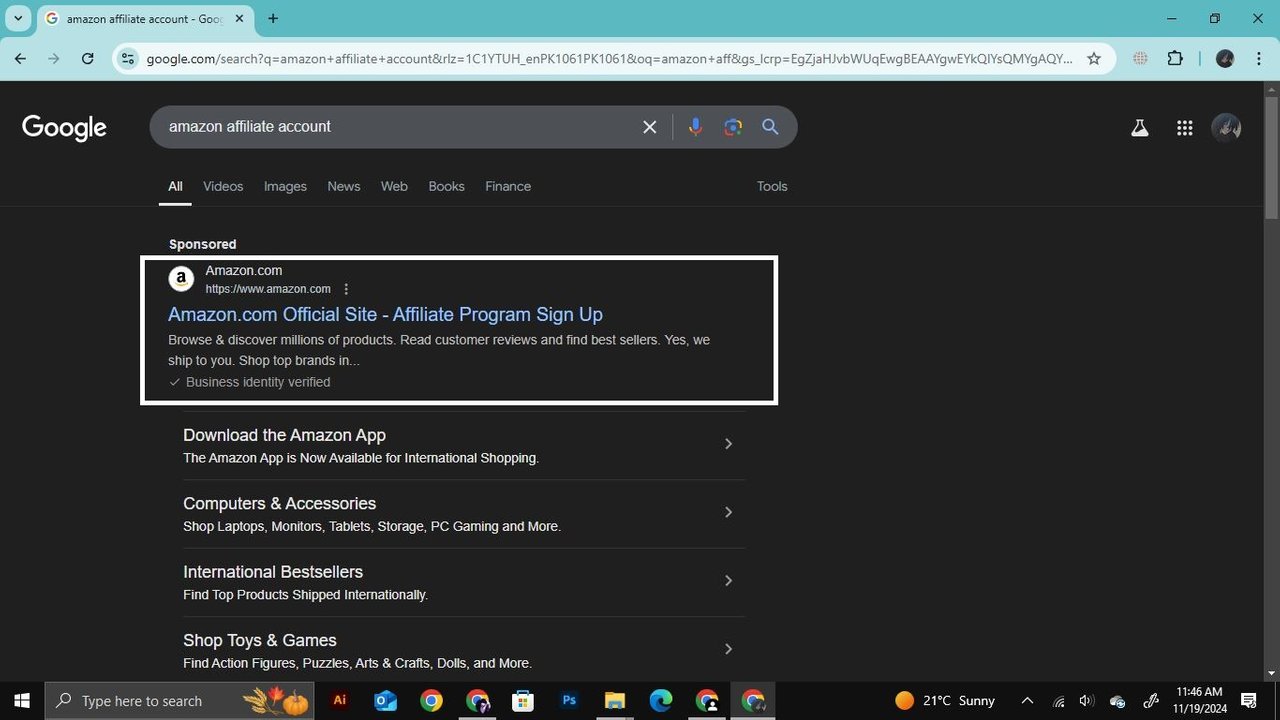This screenshot has height=720, width=1280.
Task: Open the 21°C Sunny weather widget
Action: click(945, 700)
